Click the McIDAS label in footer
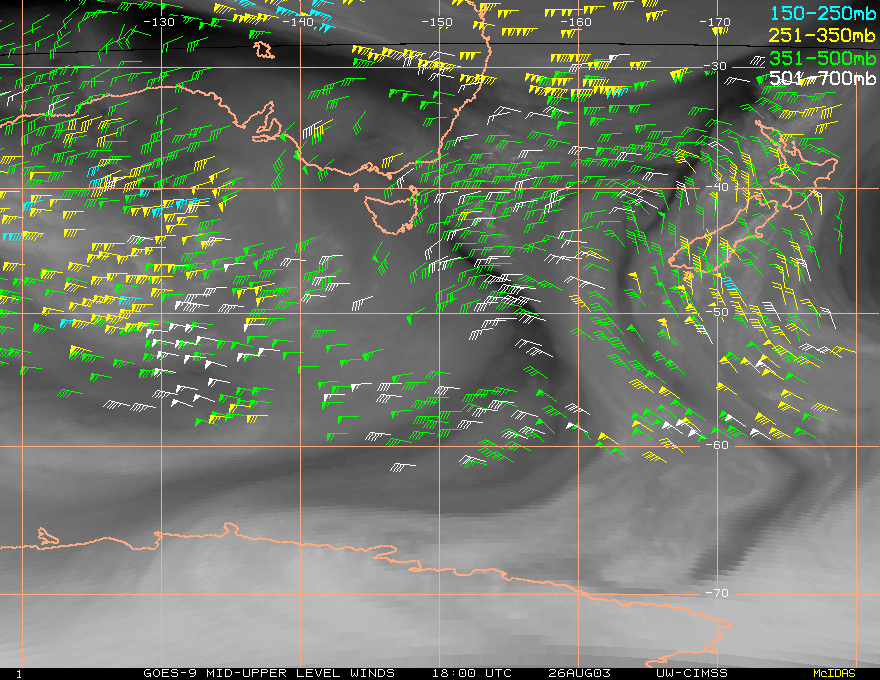Screen dimensions: 880x680 click(835, 674)
